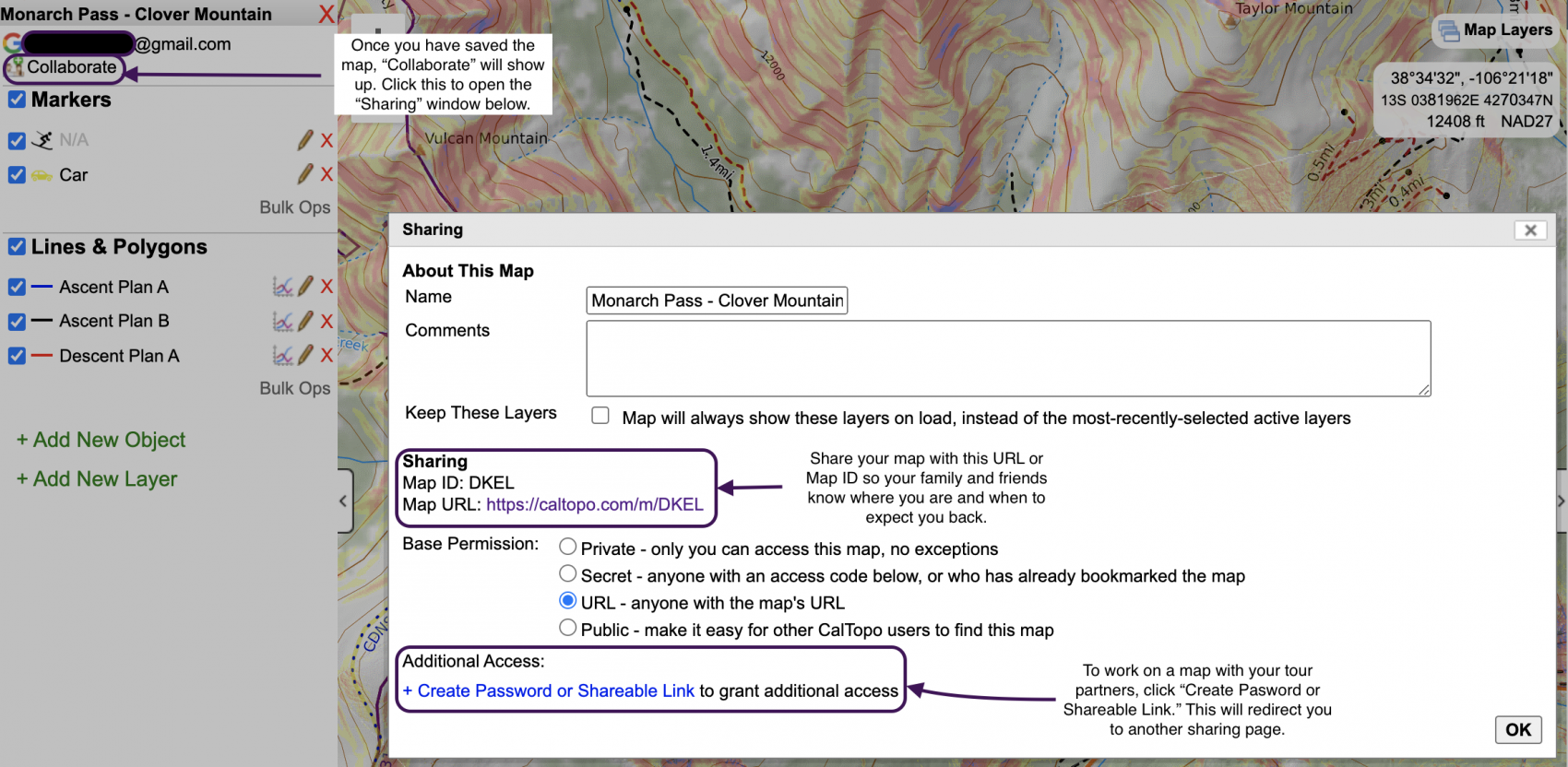Toggle the Markers folder checkbox

pos(17,100)
